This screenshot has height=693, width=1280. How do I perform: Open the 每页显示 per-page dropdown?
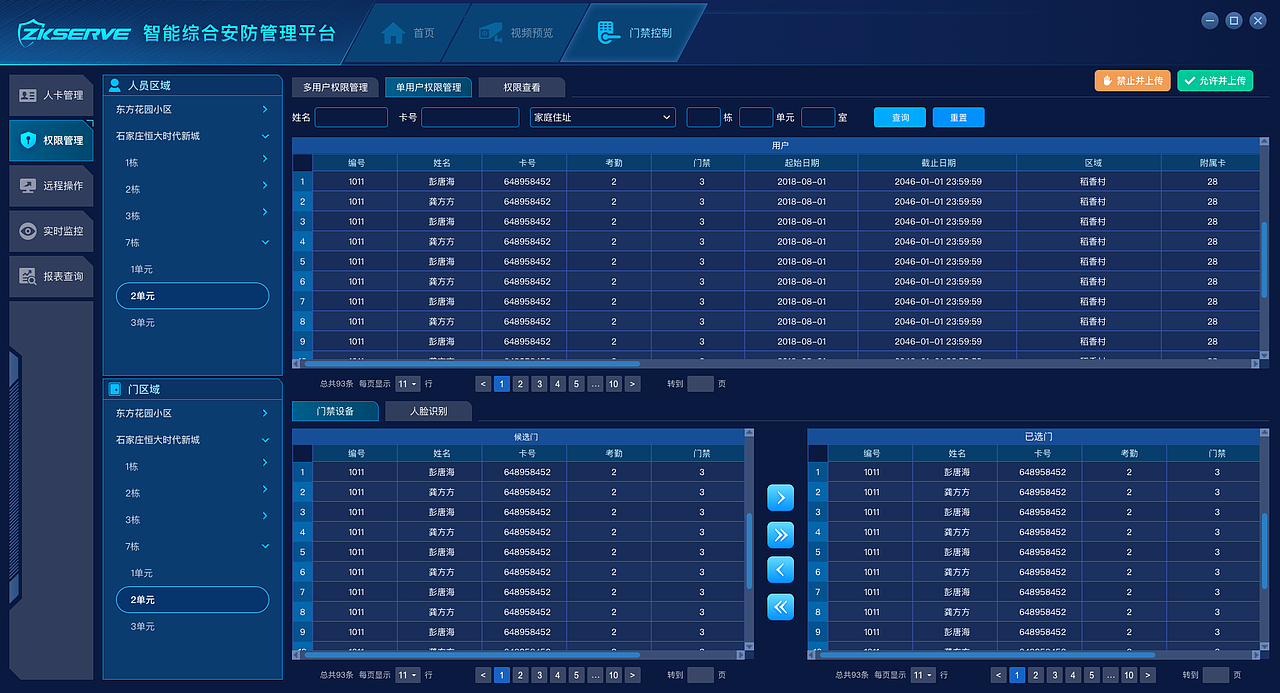[407, 383]
